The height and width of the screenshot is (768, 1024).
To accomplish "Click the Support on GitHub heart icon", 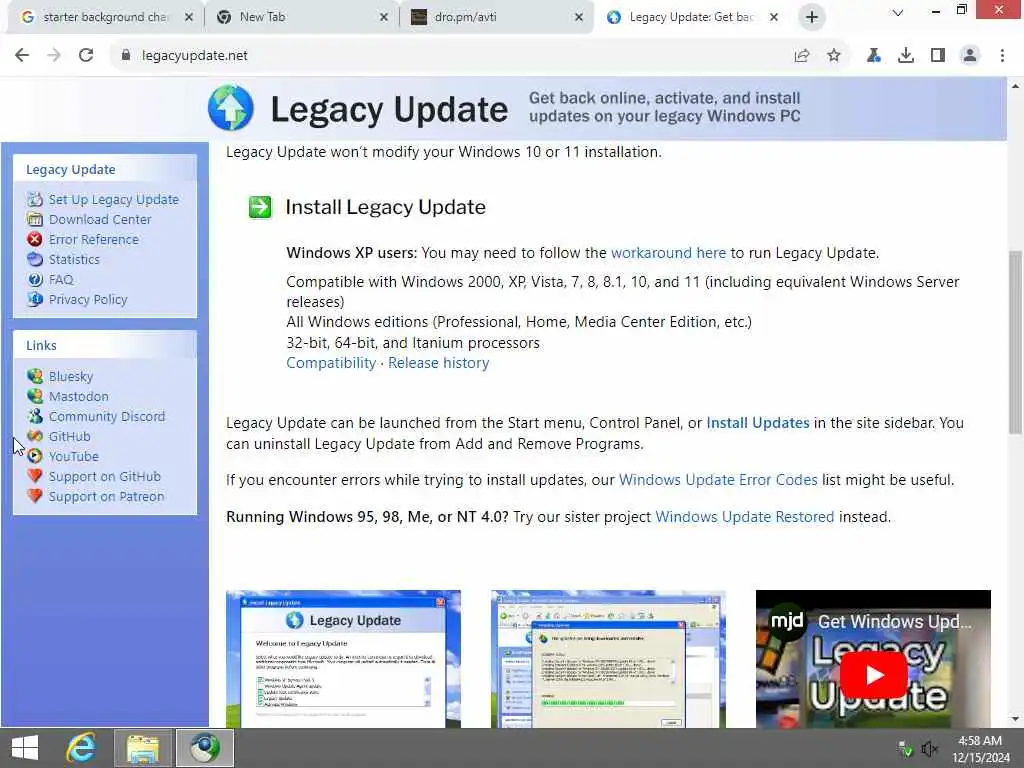I will 35,476.
